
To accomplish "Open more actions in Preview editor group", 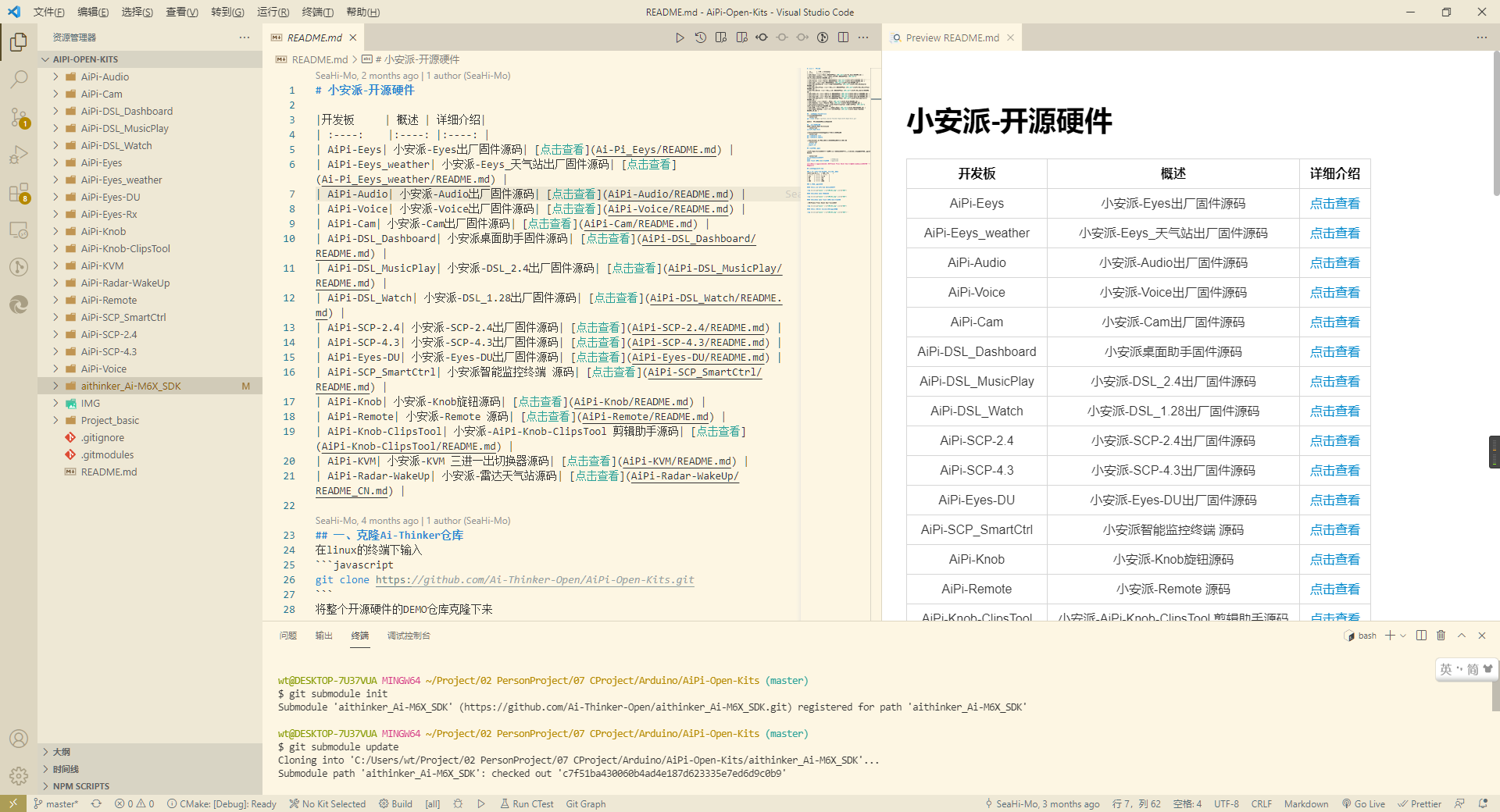I will (1482, 37).
